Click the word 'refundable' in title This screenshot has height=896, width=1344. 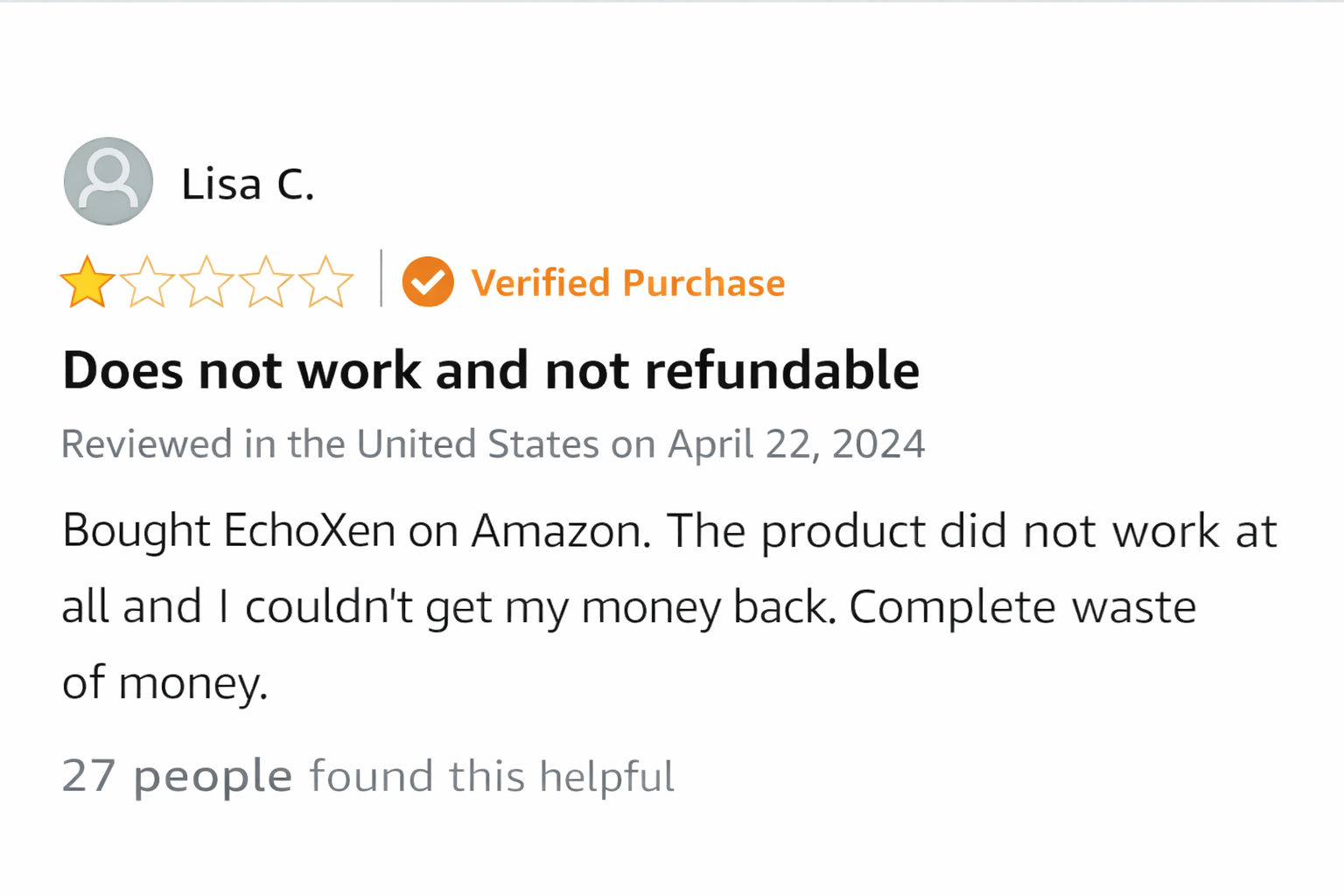tap(781, 370)
